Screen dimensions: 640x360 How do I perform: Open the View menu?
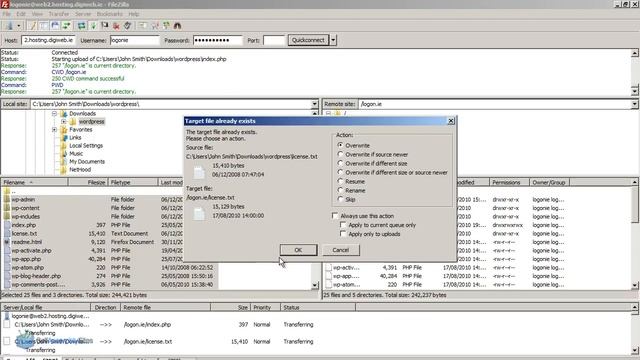(37, 14)
